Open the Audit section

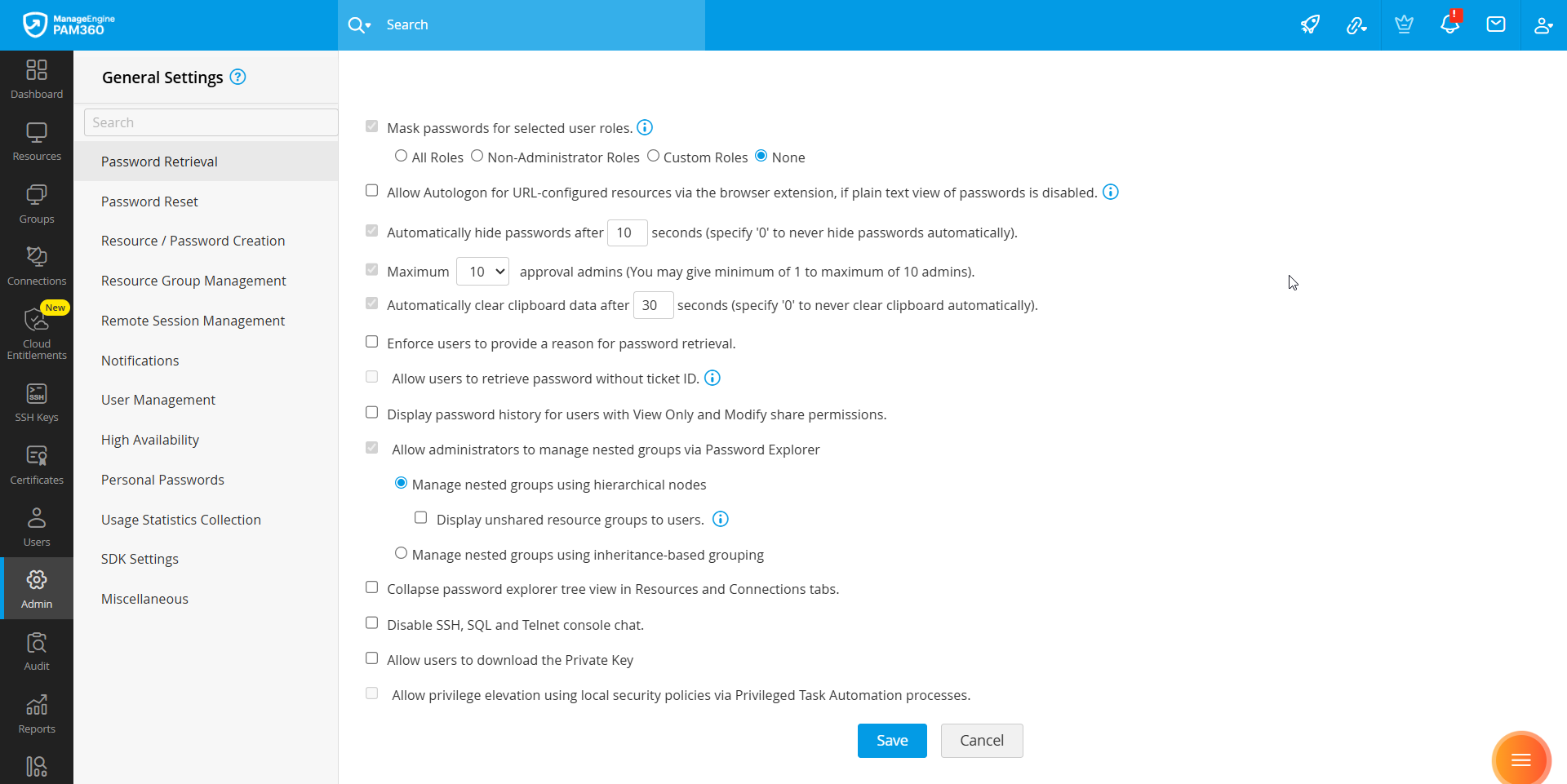[36, 650]
